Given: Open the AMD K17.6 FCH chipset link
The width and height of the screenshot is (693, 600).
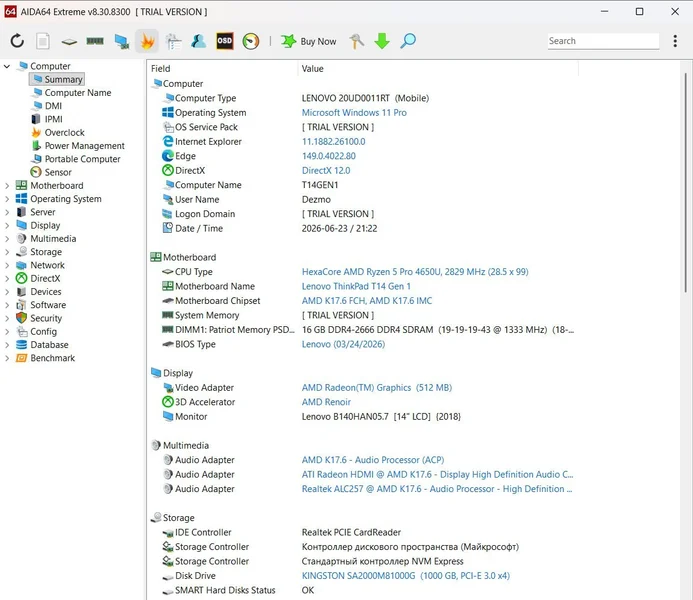Looking at the screenshot, I should pos(367,301).
